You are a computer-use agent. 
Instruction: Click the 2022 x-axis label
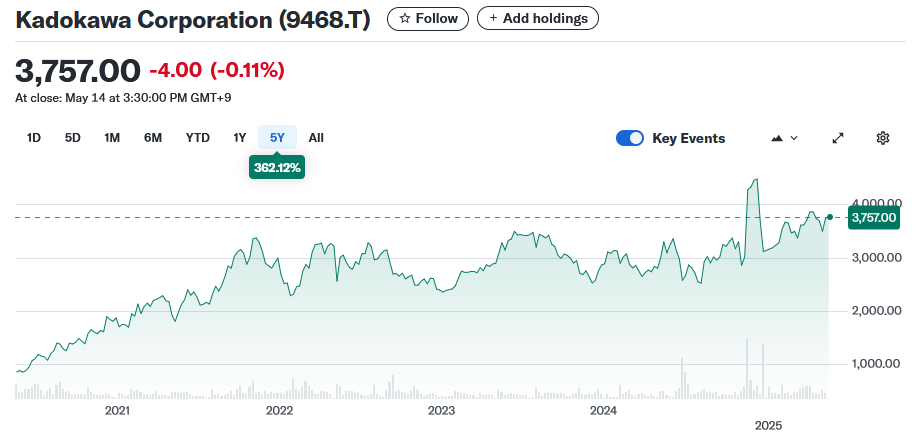[x=279, y=411]
